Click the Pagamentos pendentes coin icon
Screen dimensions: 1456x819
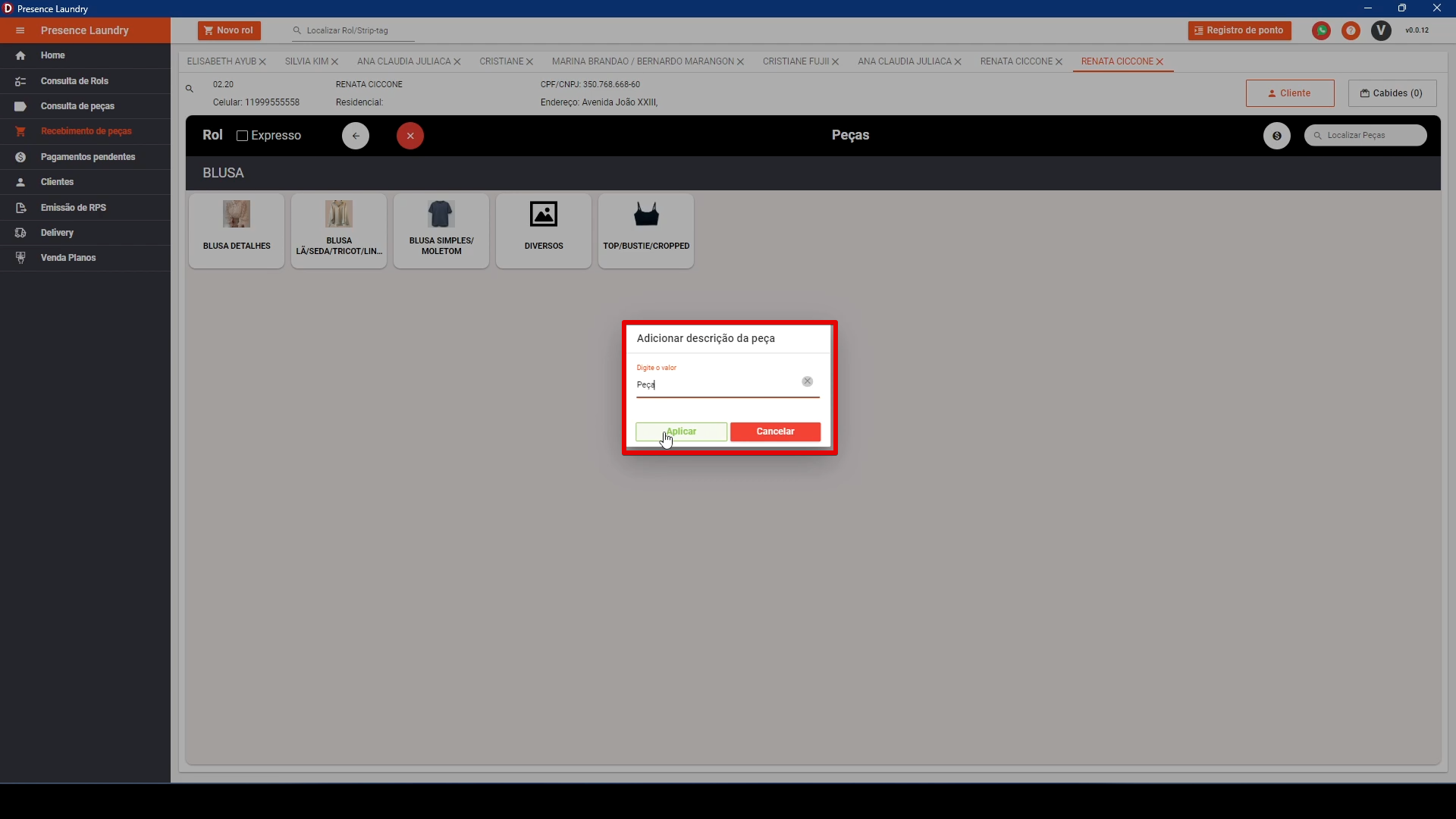20,157
